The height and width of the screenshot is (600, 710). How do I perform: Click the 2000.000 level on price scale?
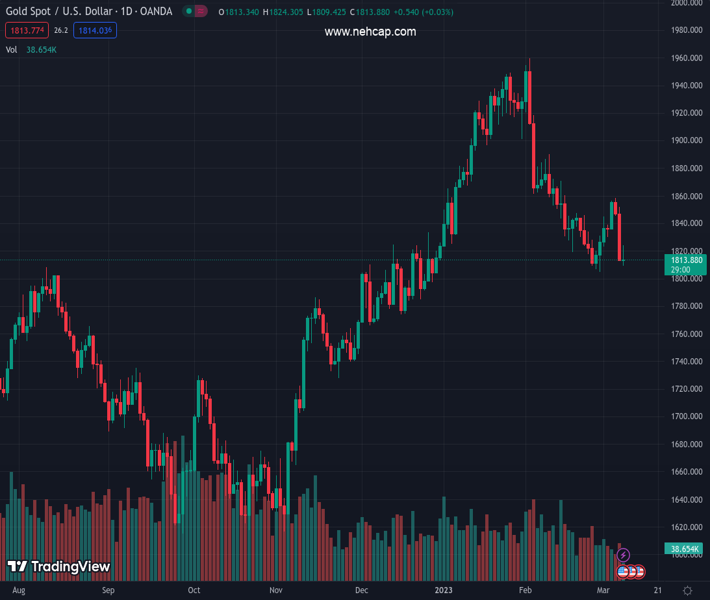coord(686,4)
